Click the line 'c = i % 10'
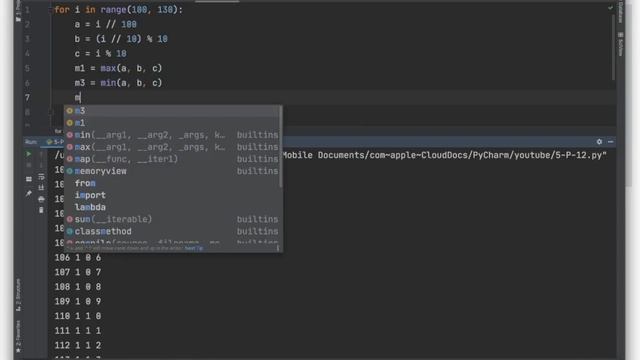The width and height of the screenshot is (640, 360). [x=100, y=53]
